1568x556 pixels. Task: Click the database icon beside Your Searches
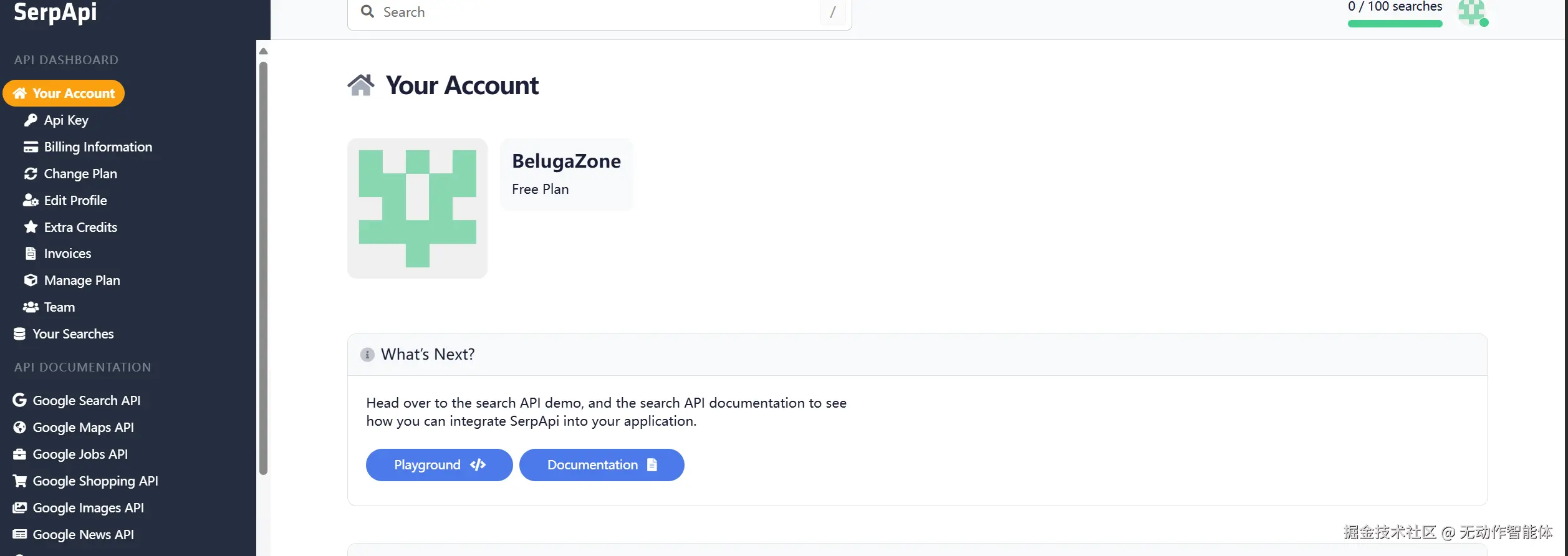click(x=20, y=334)
